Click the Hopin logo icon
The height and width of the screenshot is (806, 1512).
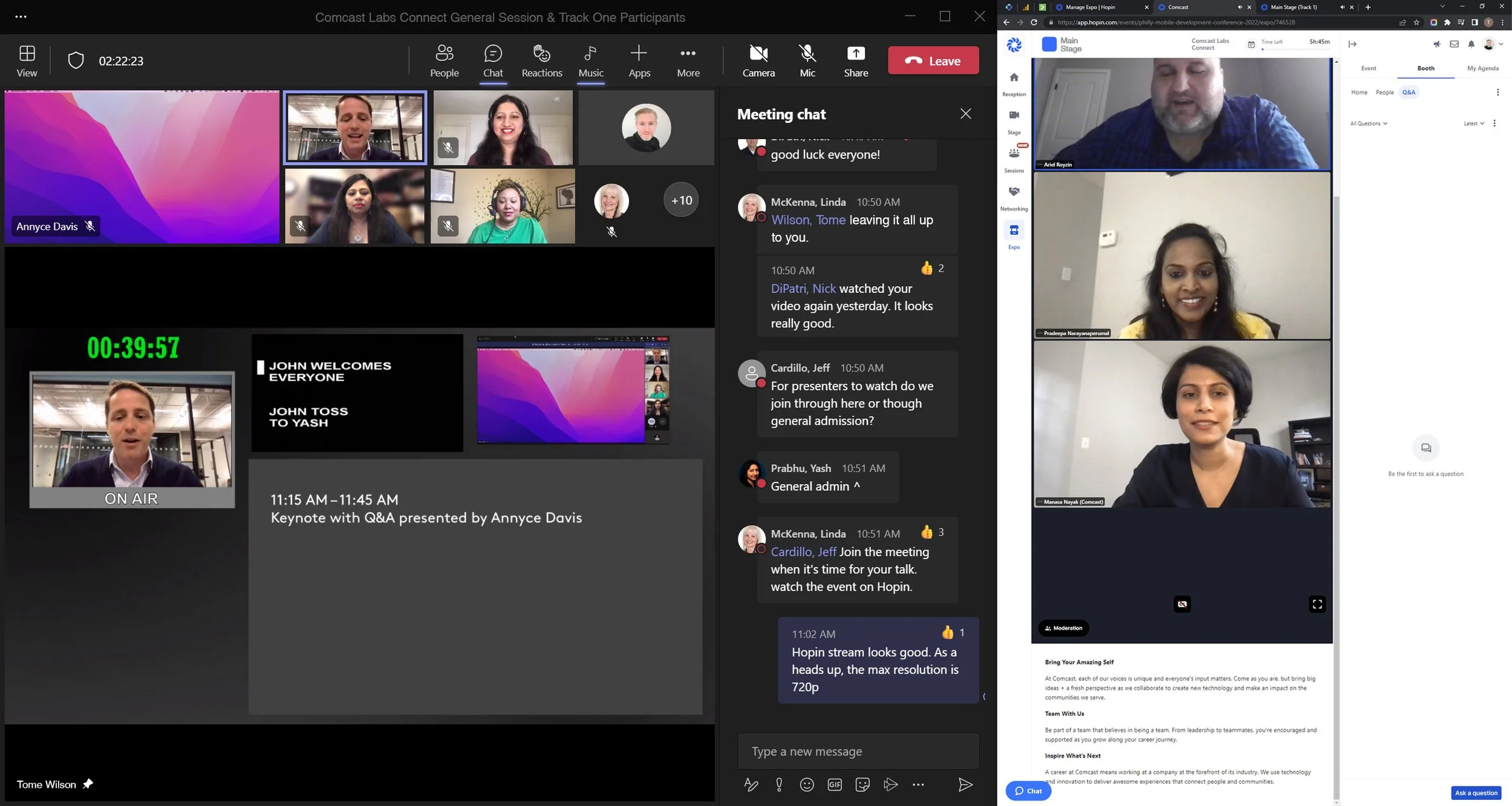point(1014,44)
